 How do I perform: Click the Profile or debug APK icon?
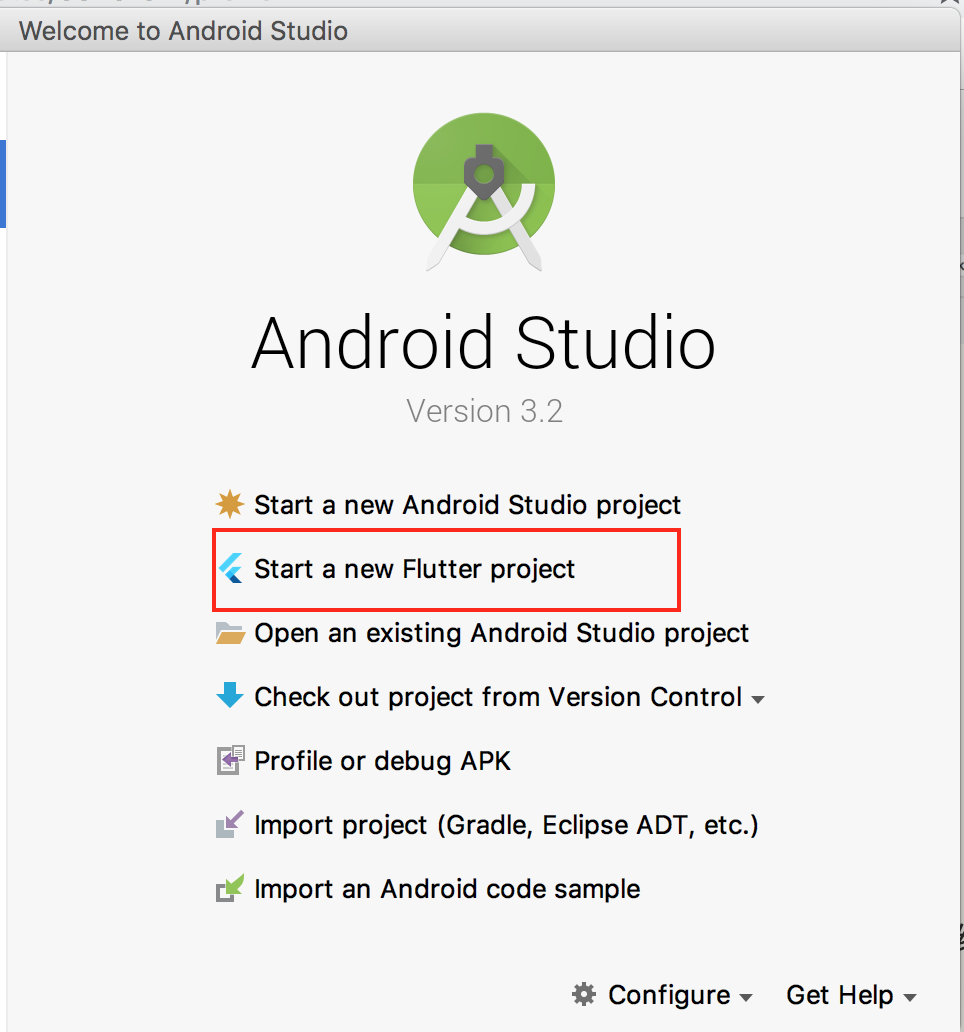[x=230, y=761]
